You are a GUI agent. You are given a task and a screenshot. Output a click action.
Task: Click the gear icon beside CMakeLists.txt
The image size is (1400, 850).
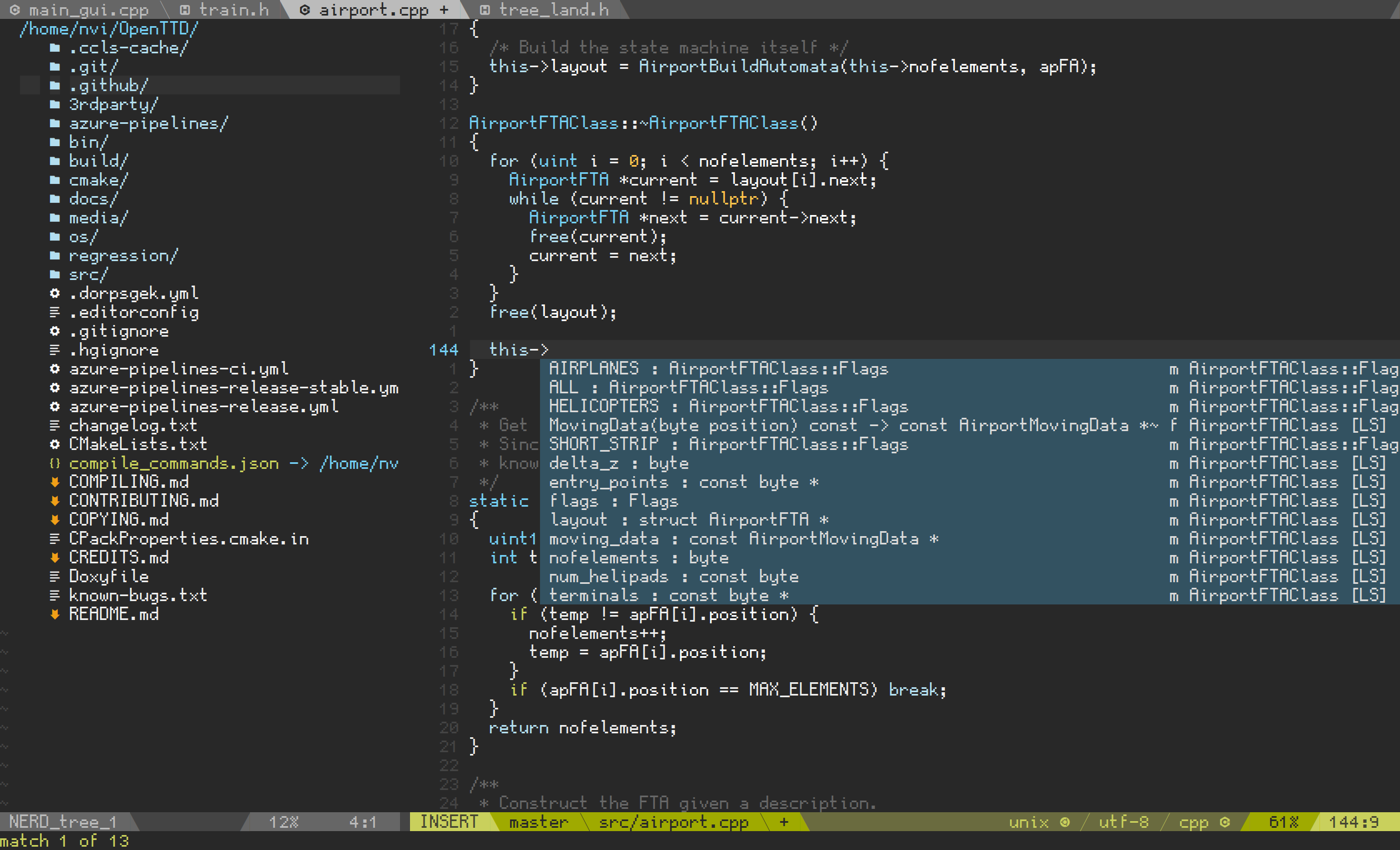(54, 444)
